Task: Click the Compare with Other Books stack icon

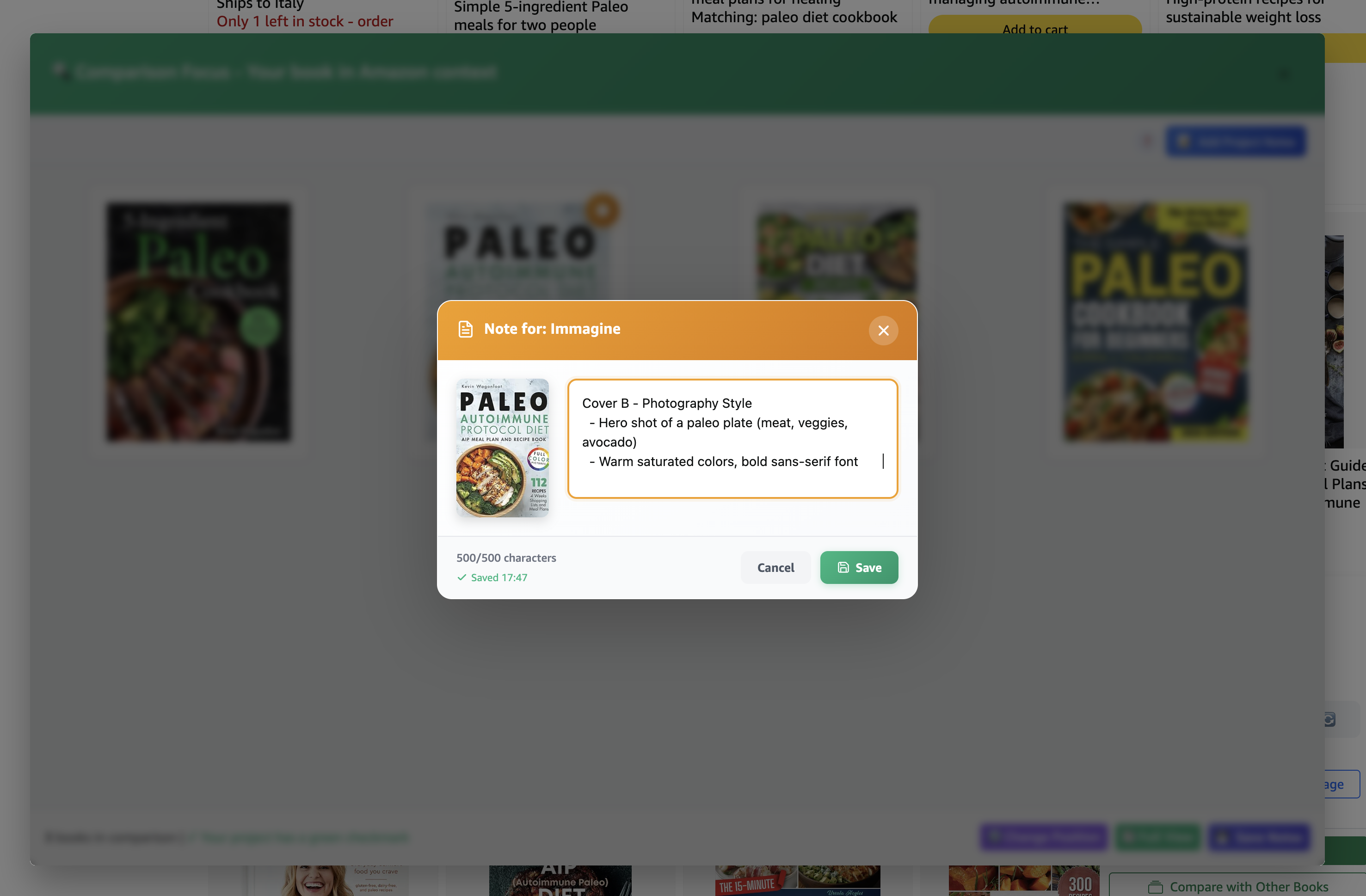Action: click(x=1155, y=887)
